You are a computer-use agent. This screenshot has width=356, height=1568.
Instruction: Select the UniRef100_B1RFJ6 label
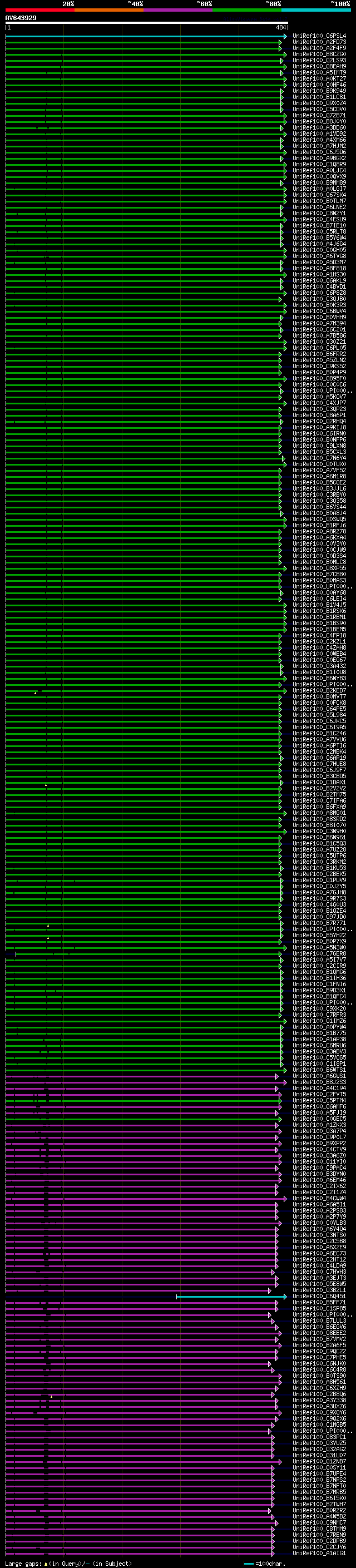pos(319,525)
